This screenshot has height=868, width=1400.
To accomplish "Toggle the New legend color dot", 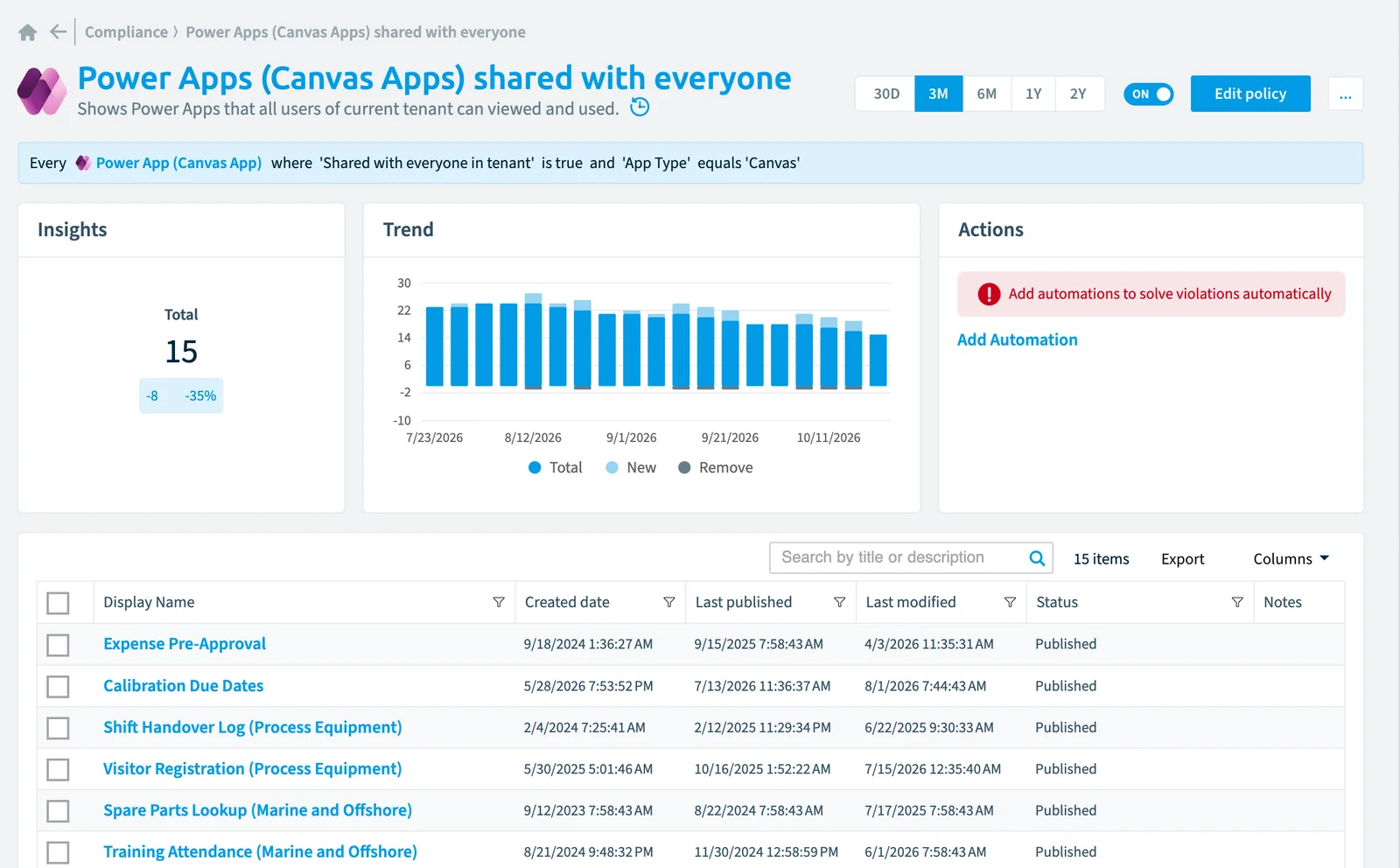I will 612,467.
